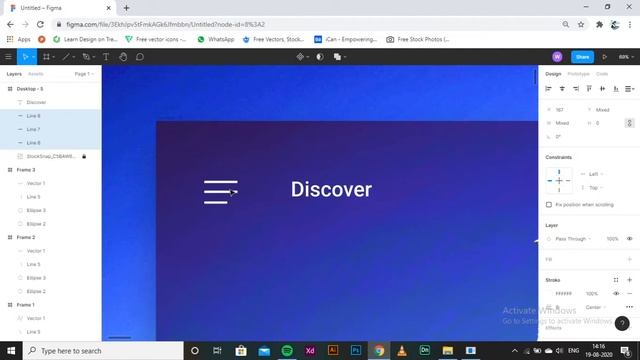This screenshot has height=360, width=640.
Task: Click the Present play icon
Action: 604,57
